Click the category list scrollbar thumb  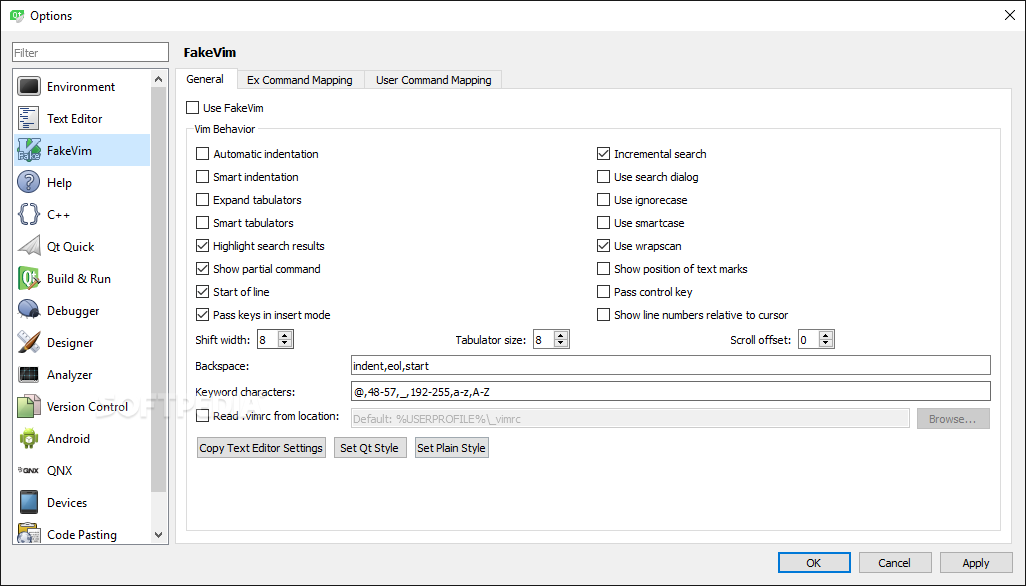(x=158, y=289)
